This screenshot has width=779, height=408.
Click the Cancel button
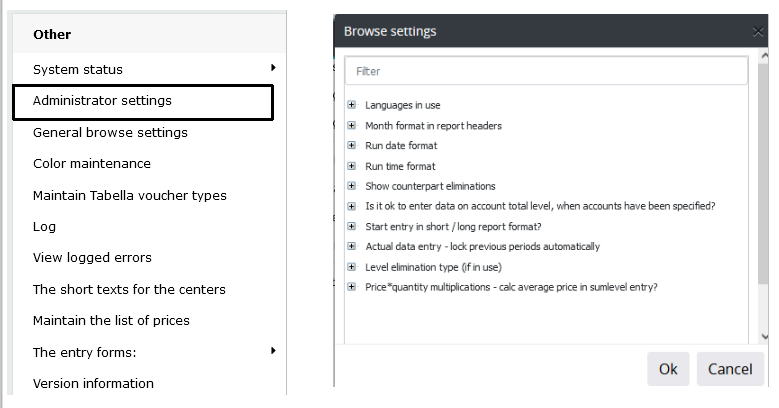pos(730,369)
